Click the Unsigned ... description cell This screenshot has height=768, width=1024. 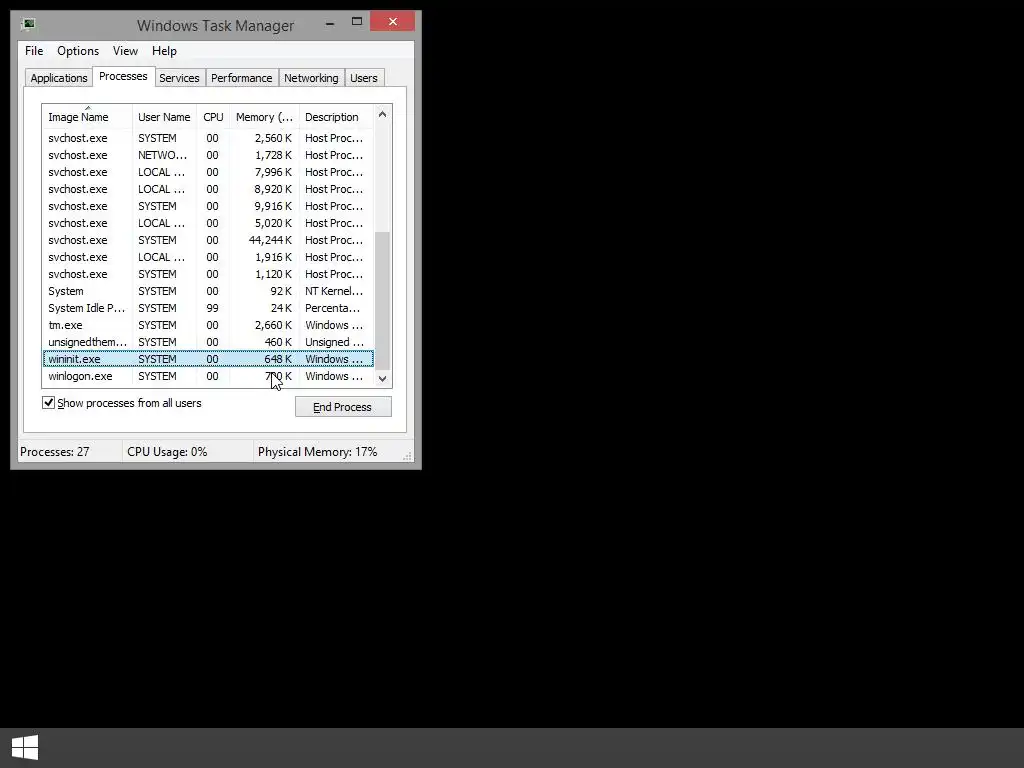coord(334,342)
